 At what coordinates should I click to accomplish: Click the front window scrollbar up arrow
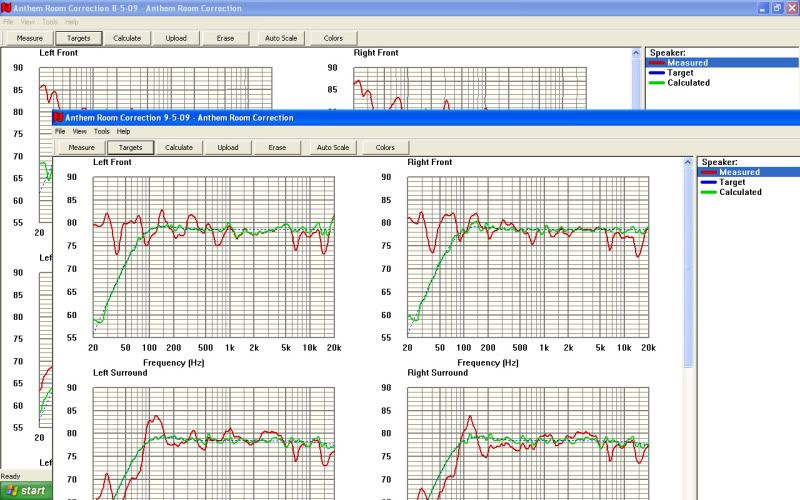(687, 161)
